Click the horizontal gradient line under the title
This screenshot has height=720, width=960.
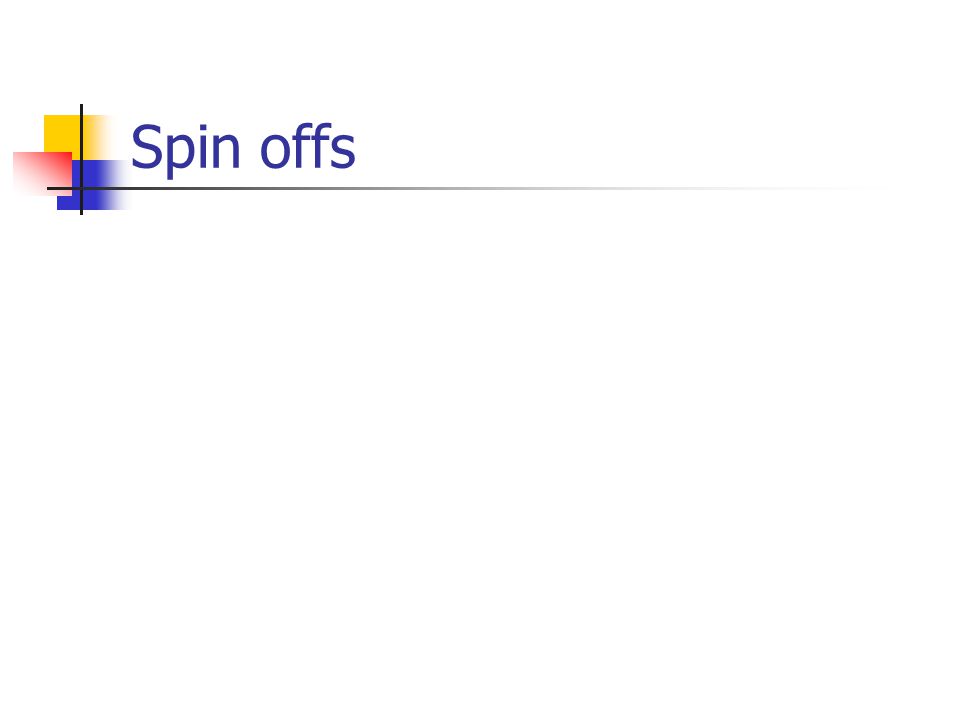pyautogui.click(x=465, y=189)
